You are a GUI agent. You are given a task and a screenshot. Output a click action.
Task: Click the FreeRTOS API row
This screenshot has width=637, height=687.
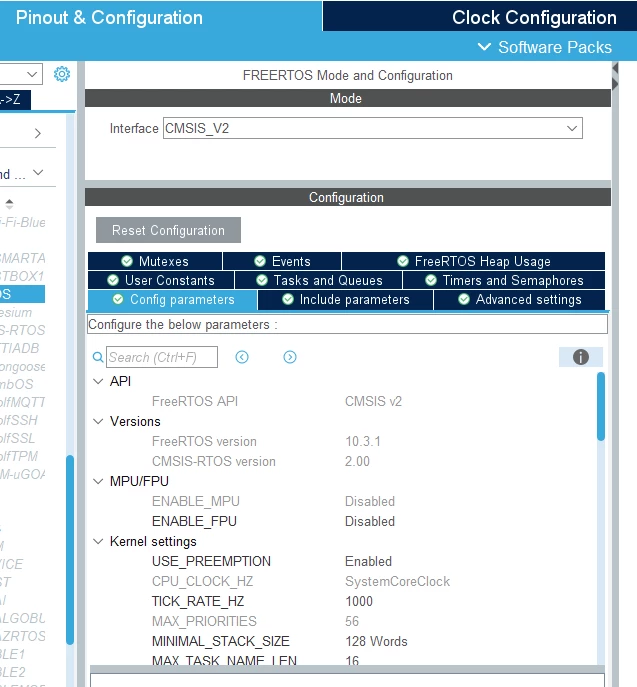click(x=342, y=401)
